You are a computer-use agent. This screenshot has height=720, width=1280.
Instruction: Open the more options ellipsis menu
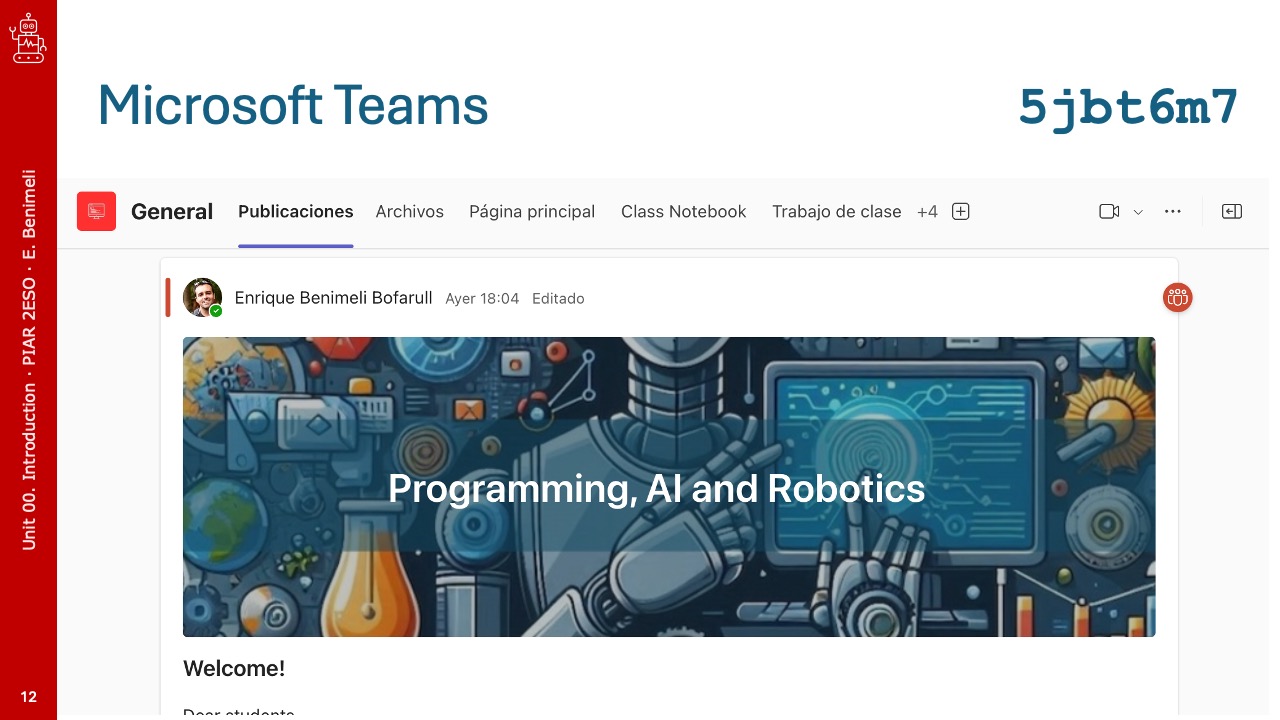tap(1173, 211)
